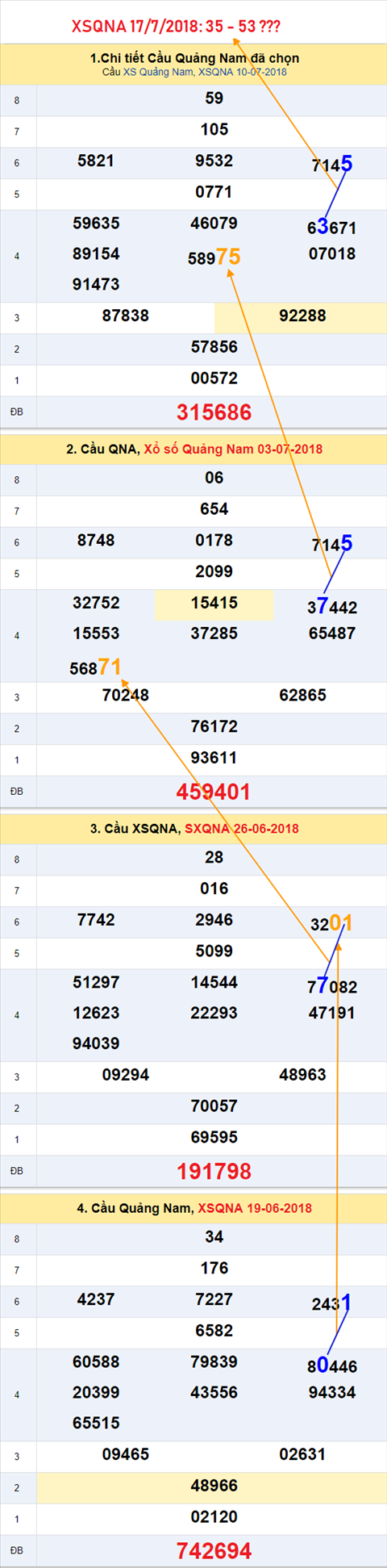387x1568 pixels.
Task: Select special prize number 315686
Action: pyautogui.click(x=214, y=412)
